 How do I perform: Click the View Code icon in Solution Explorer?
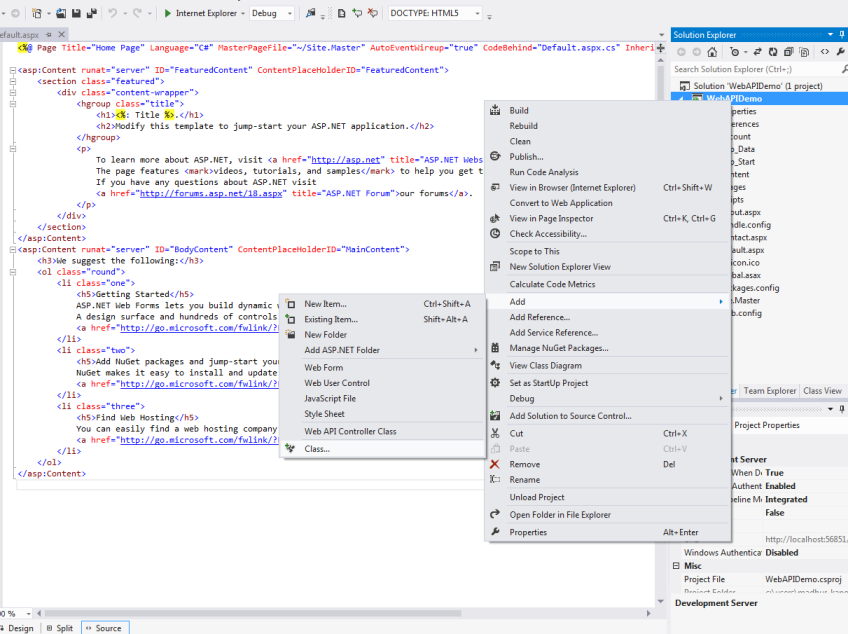click(825, 51)
